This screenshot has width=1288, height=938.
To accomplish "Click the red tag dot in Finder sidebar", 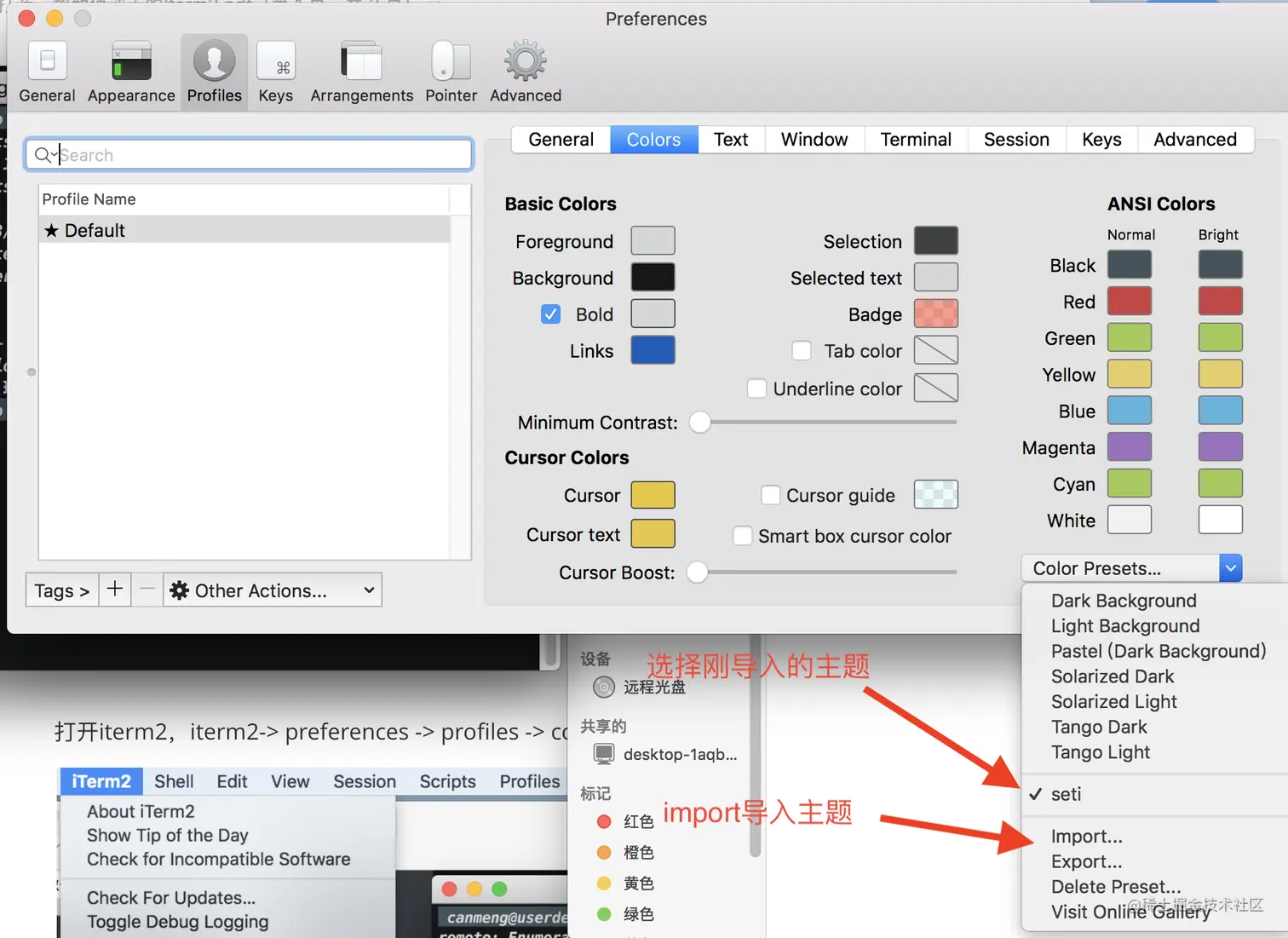I will click(604, 821).
